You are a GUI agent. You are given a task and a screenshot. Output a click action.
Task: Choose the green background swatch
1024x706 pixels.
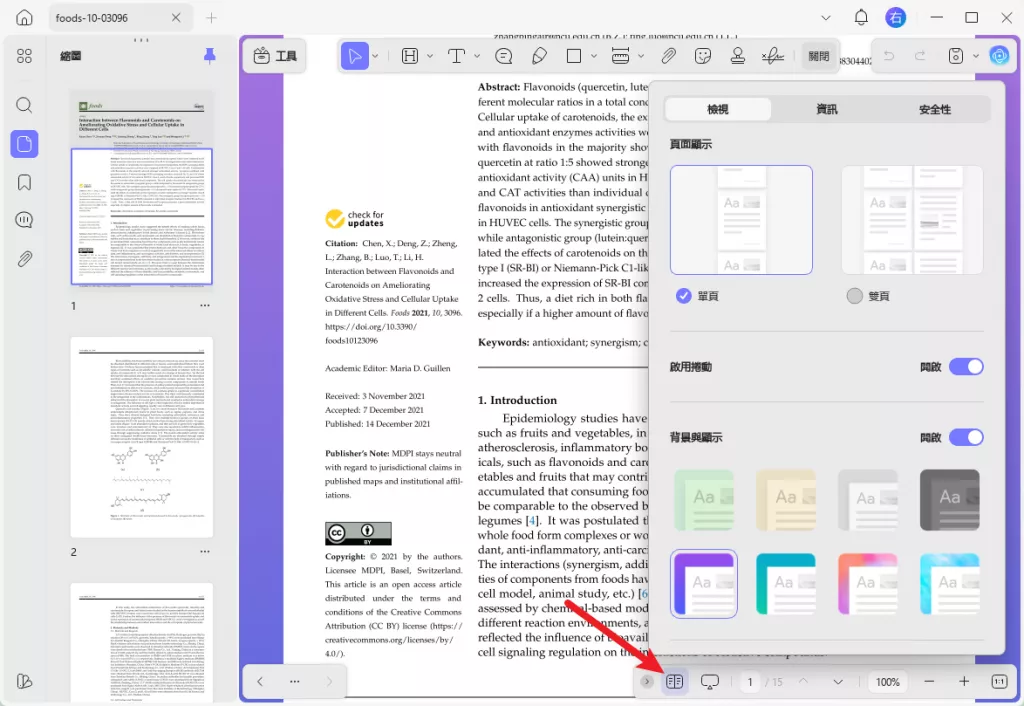(x=704, y=500)
